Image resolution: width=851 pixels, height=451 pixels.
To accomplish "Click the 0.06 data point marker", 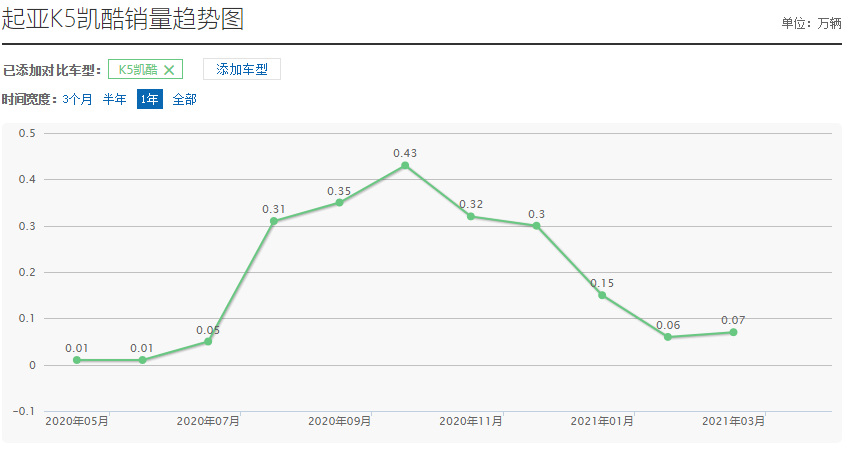I will point(668,337).
